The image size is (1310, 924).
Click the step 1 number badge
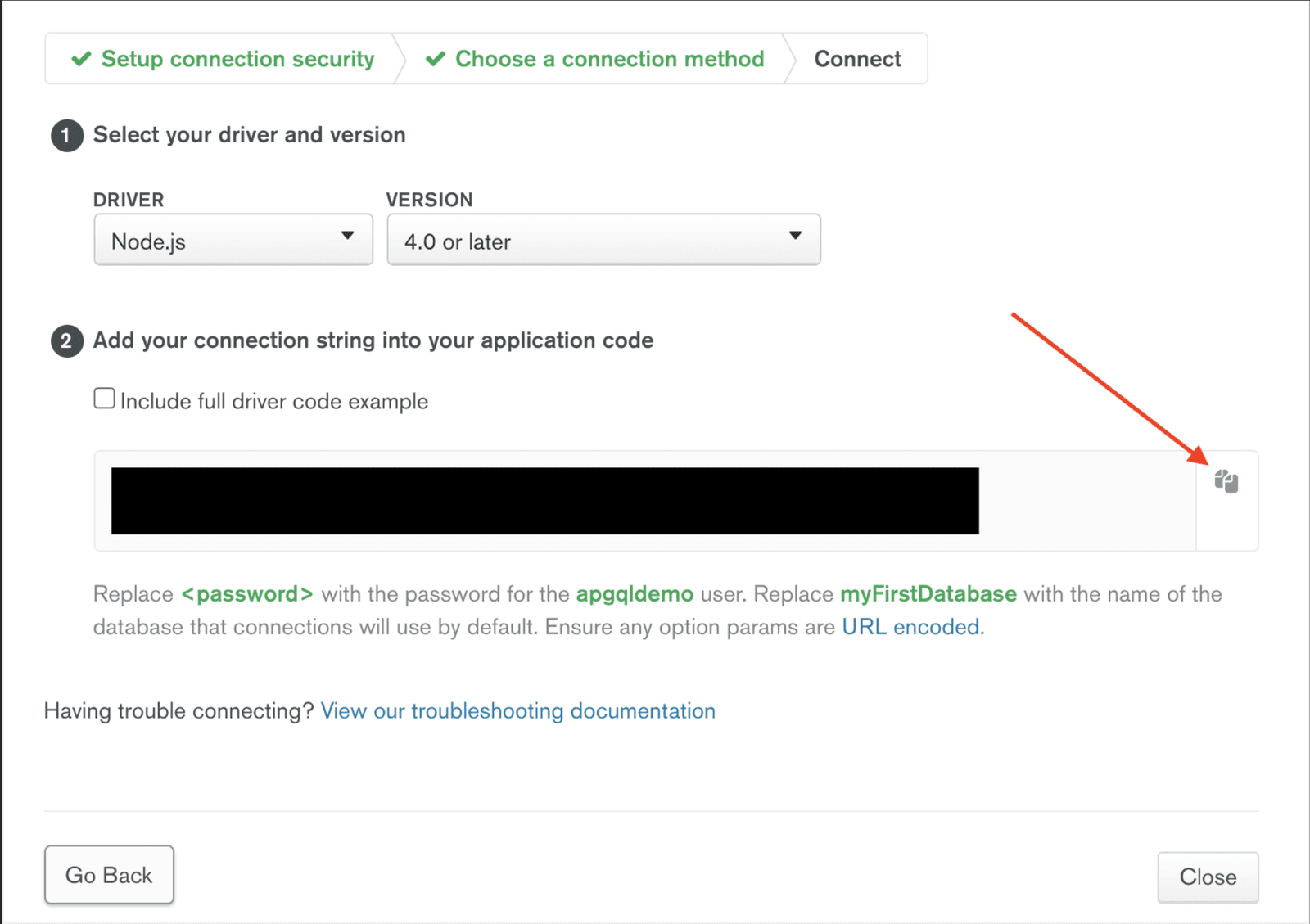(x=67, y=136)
